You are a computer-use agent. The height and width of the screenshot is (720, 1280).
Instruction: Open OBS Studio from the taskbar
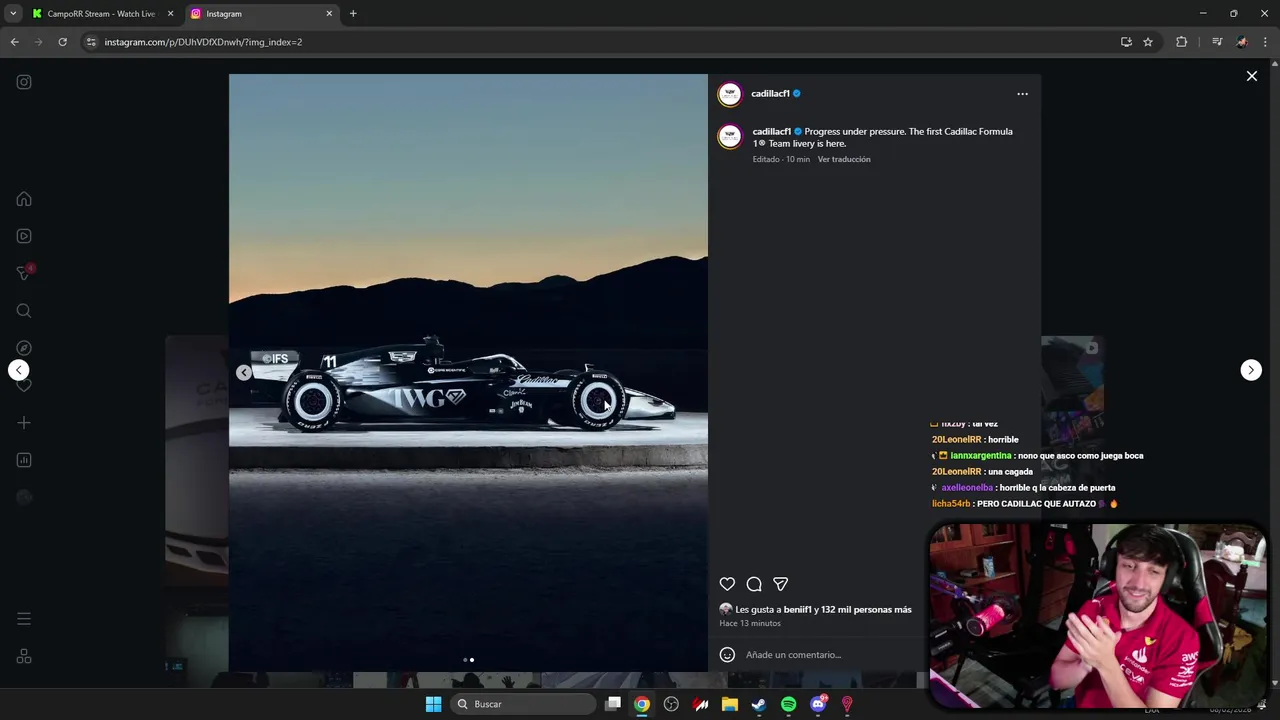[671, 704]
